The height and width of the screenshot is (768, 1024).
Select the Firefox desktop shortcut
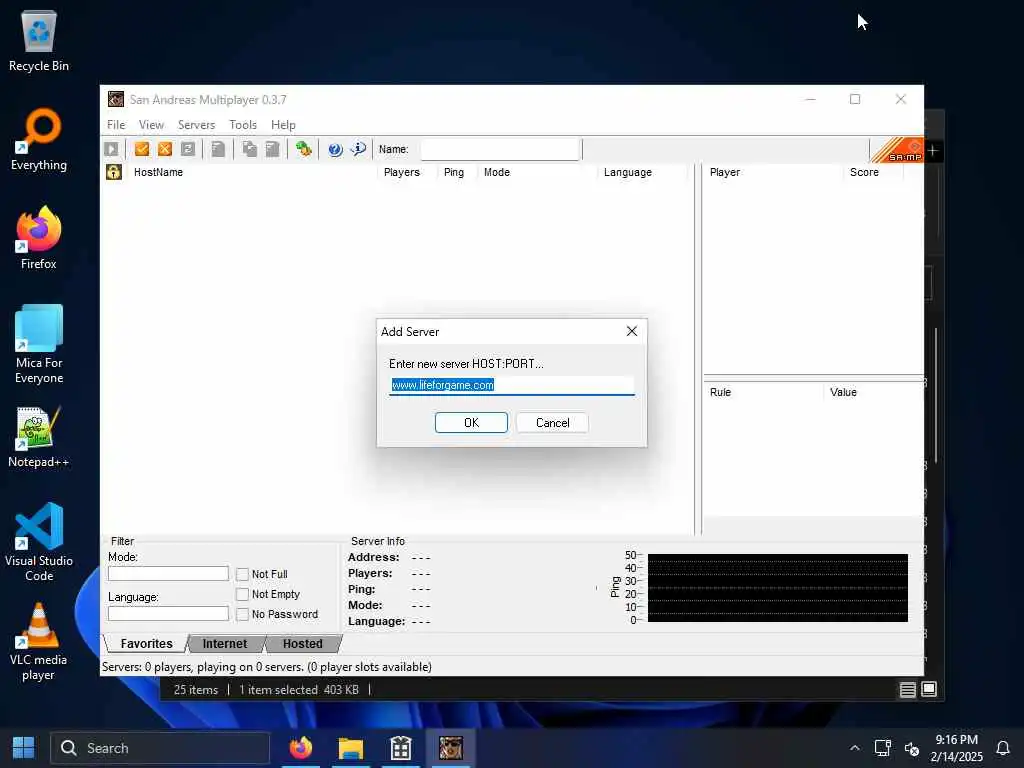(39, 238)
